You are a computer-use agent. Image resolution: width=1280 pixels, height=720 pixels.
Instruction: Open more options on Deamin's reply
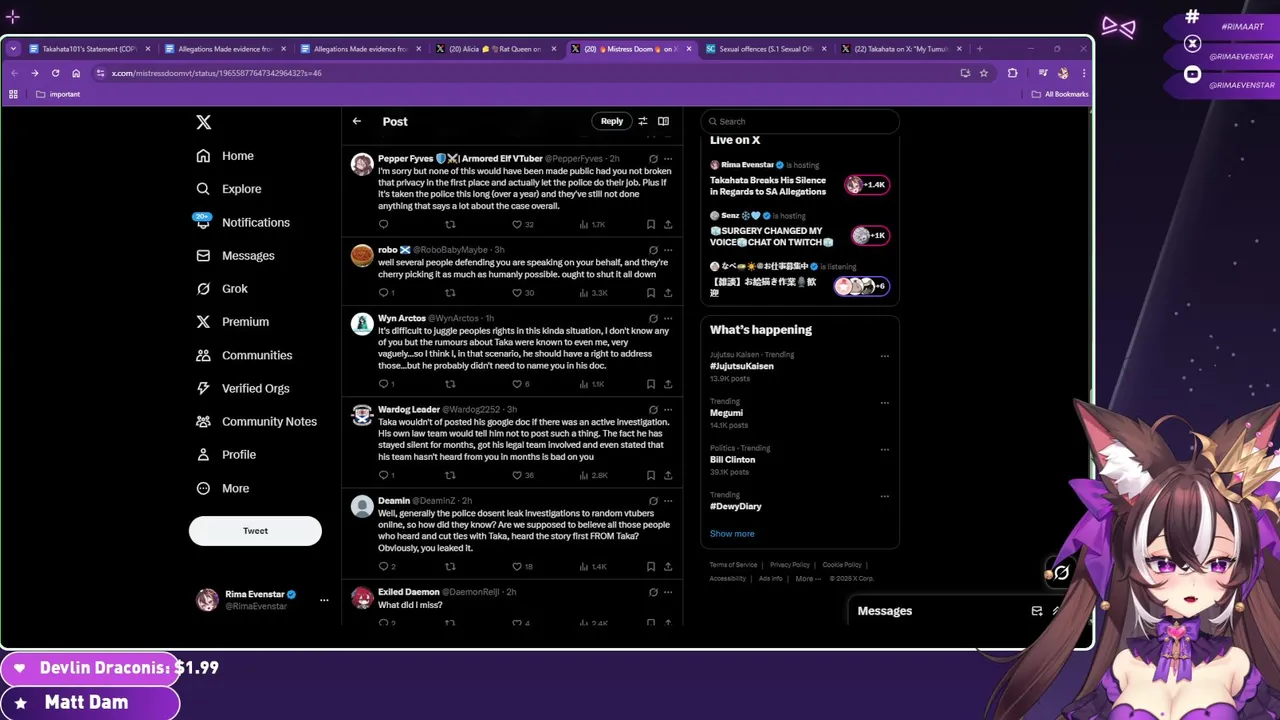coord(668,500)
